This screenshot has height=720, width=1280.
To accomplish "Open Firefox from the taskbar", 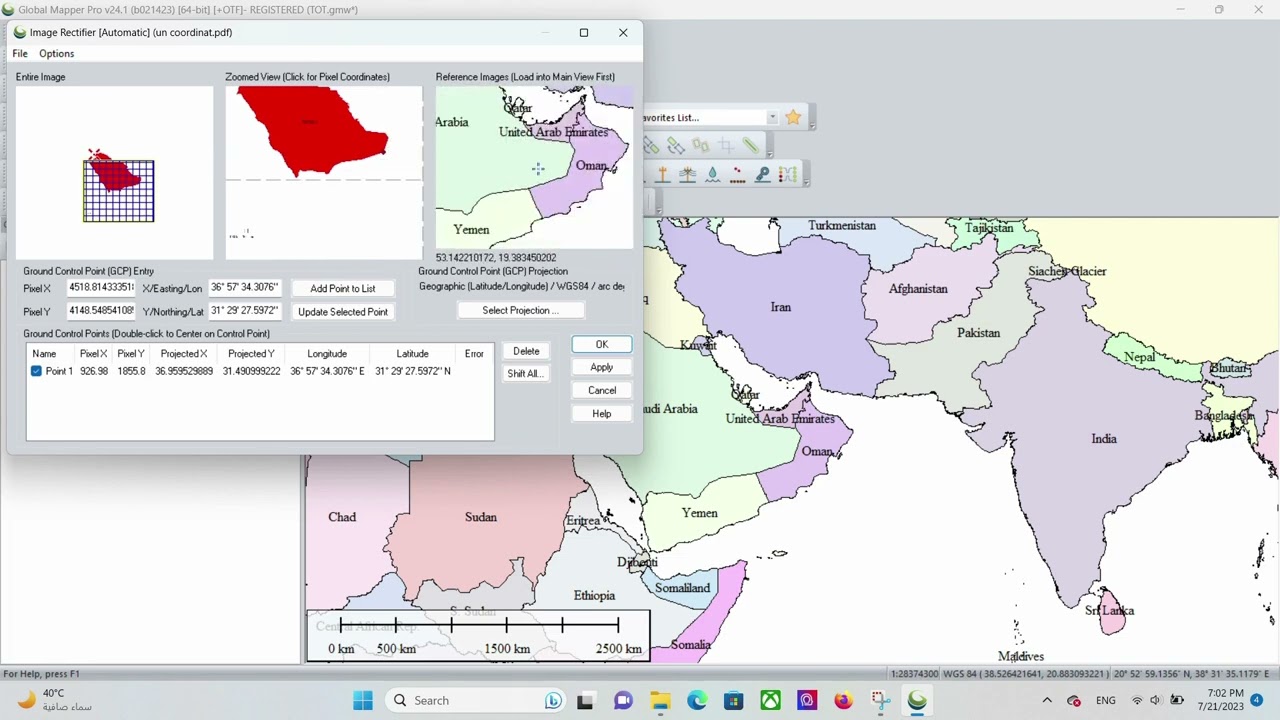I will 843,700.
